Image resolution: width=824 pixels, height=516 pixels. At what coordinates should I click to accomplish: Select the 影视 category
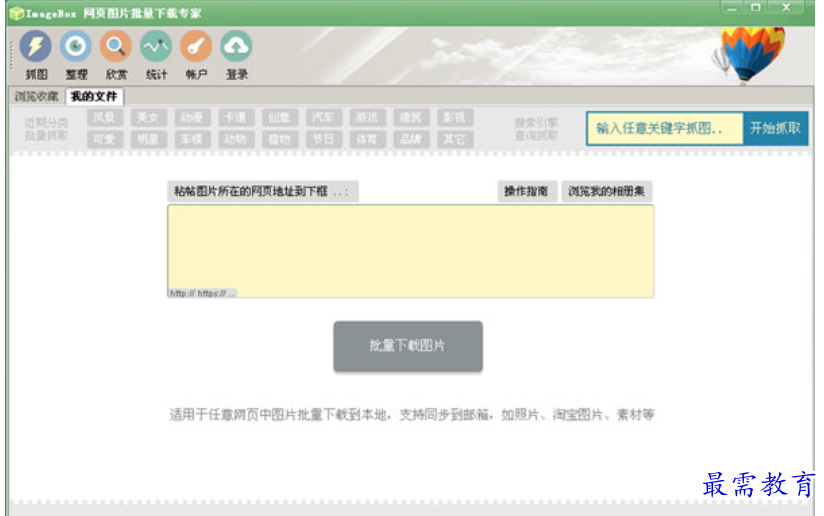[x=455, y=117]
